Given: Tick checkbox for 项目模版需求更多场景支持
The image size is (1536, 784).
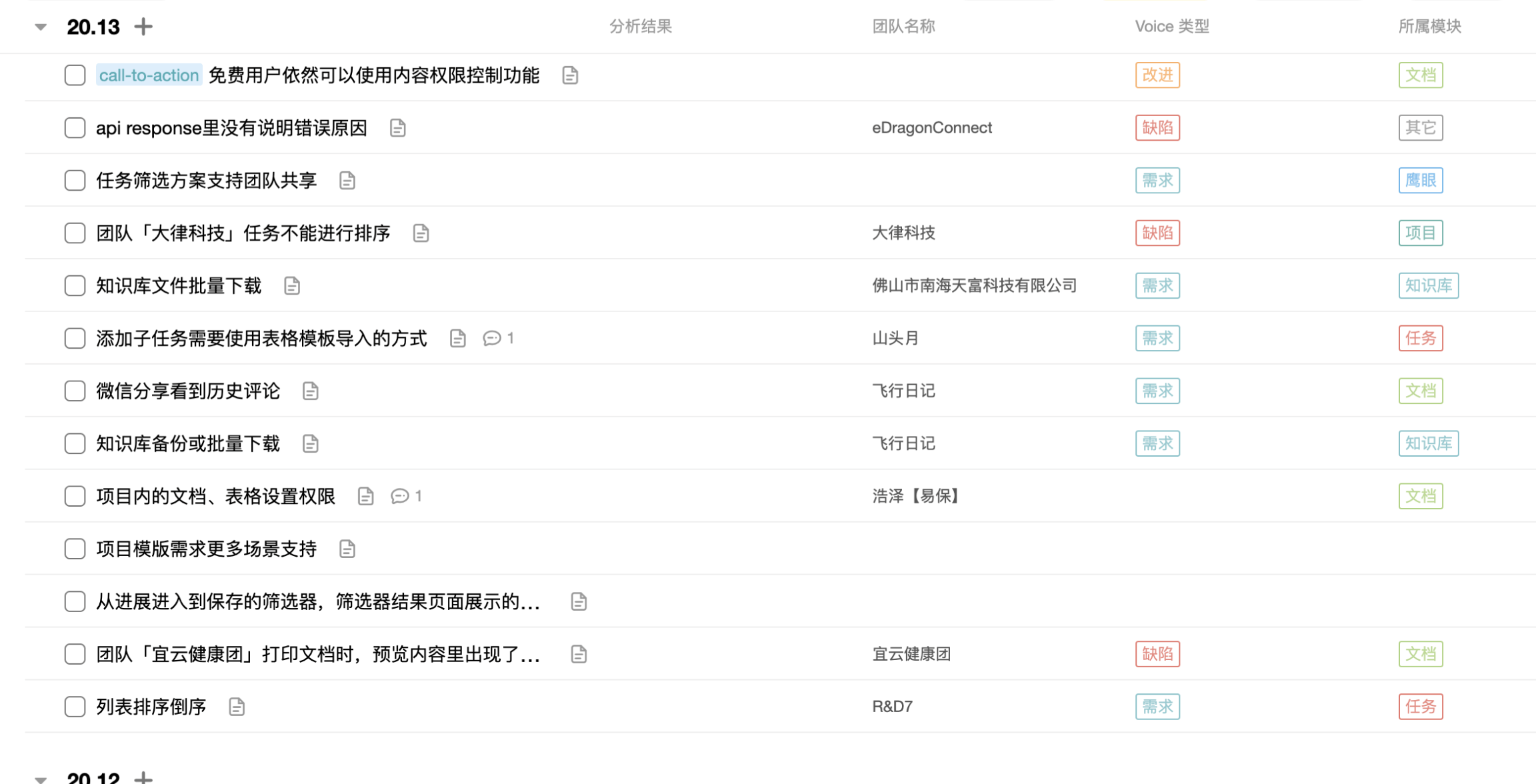Looking at the screenshot, I should [75, 549].
